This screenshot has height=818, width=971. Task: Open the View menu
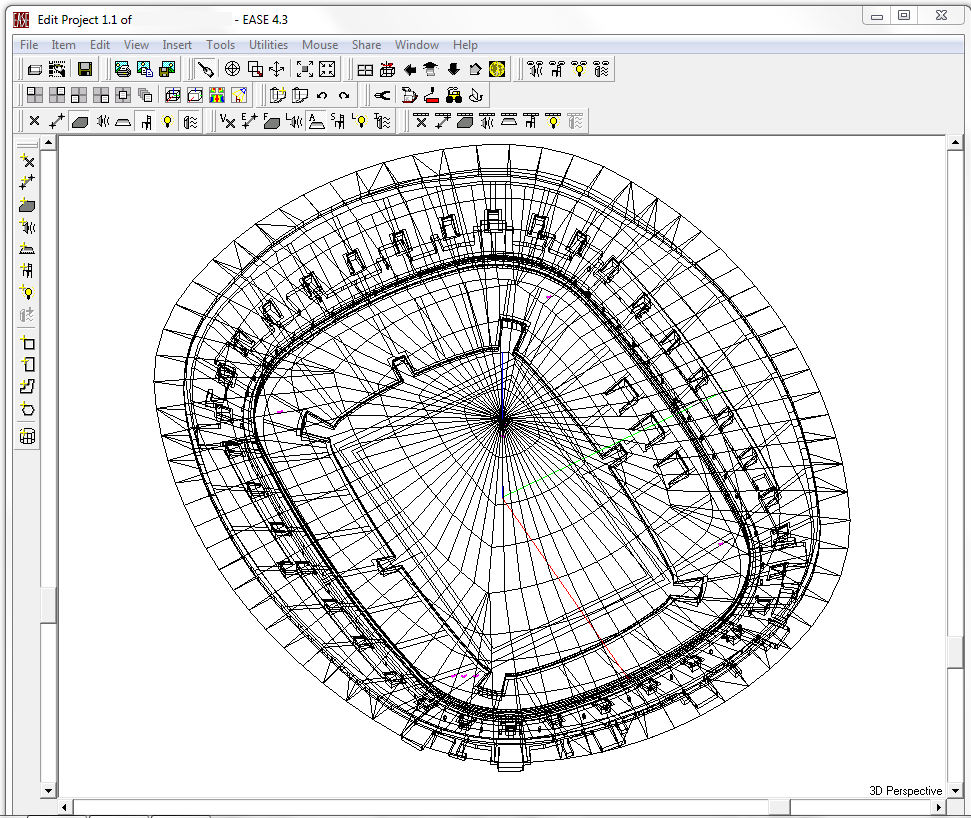[x=136, y=45]
